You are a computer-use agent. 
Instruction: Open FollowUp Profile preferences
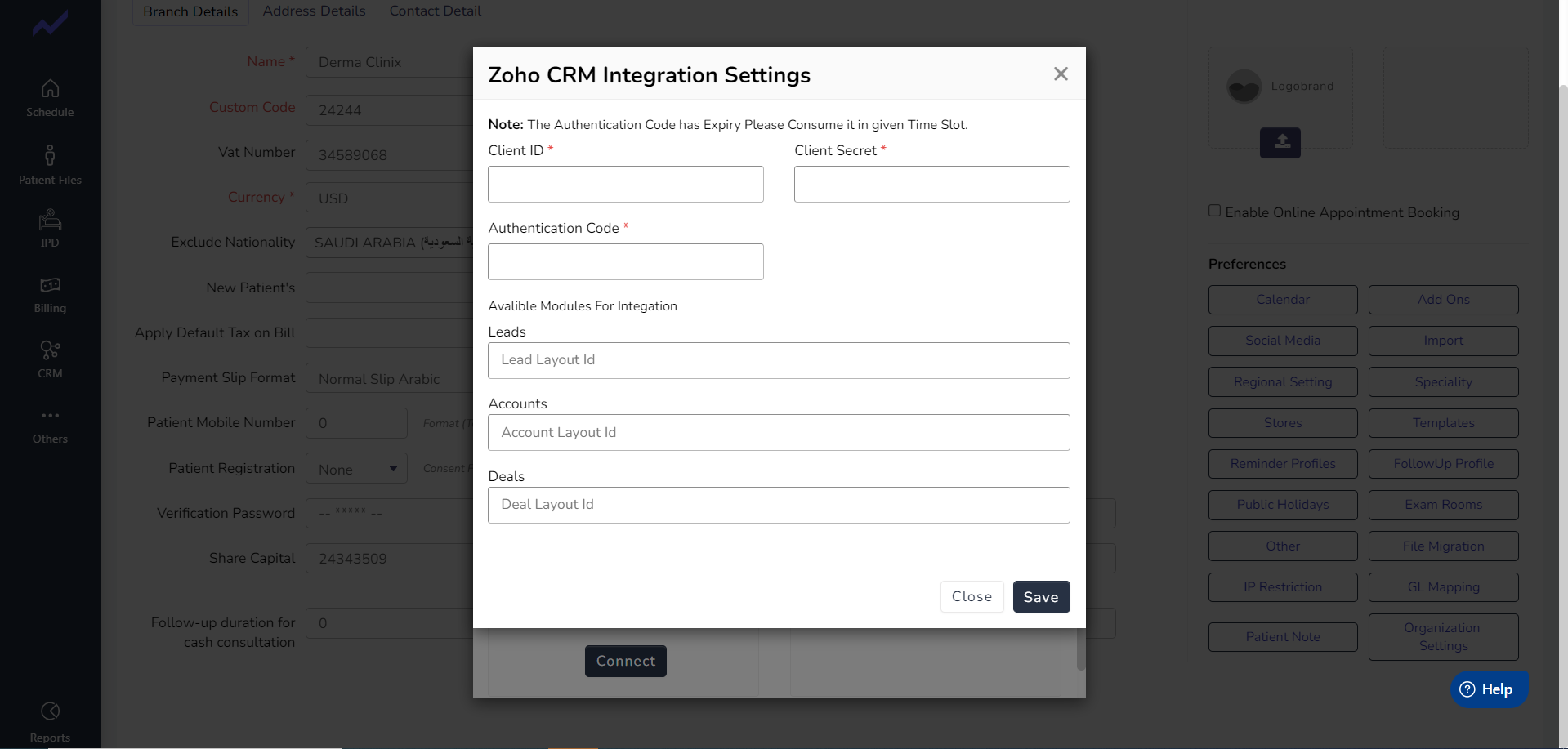click(1443, 464)
